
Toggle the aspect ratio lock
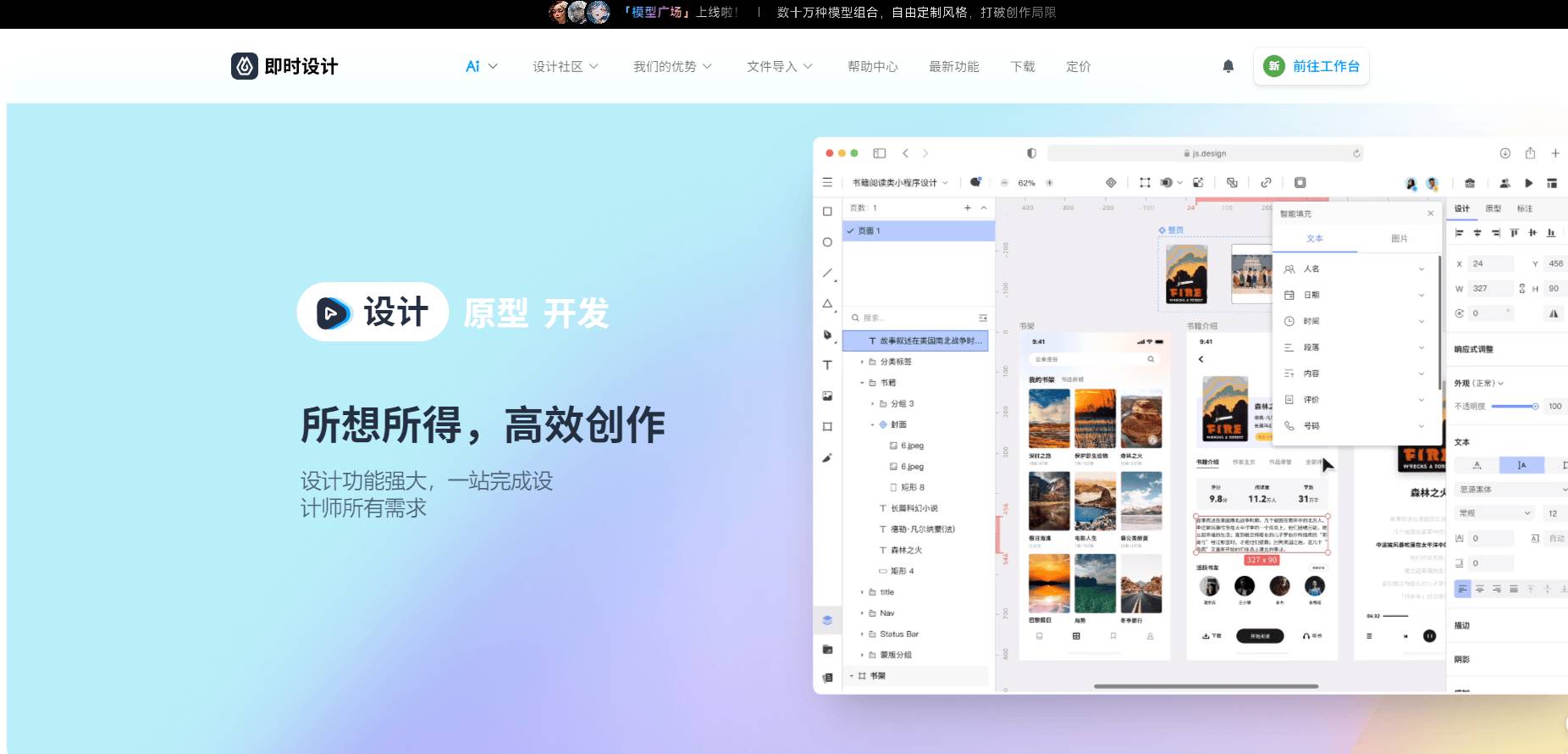pos(1522,288)
